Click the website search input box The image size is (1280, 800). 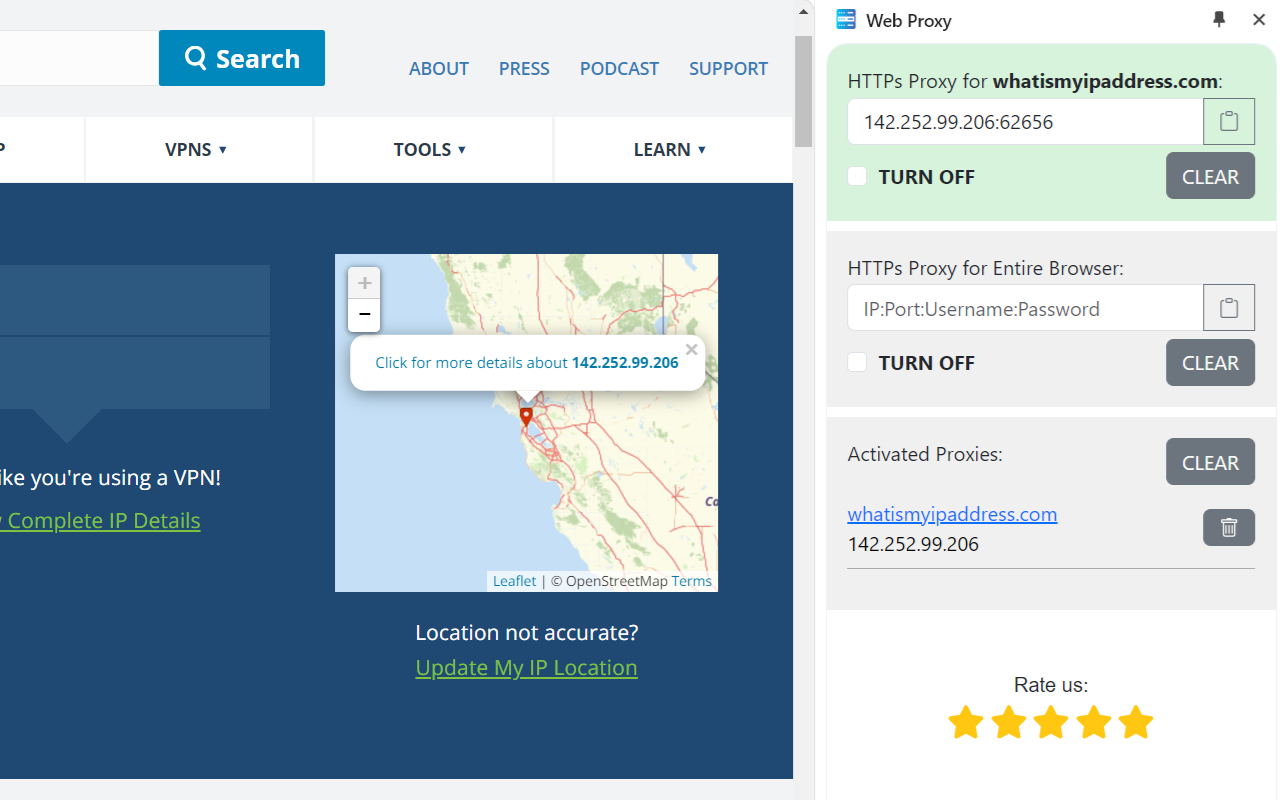point(79,58)
